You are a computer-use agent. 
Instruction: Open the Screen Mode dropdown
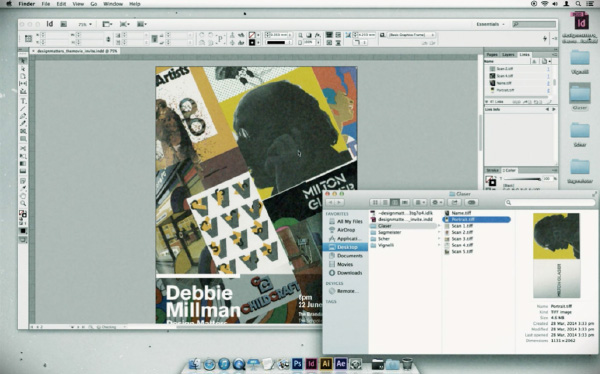tap(125, 24)
